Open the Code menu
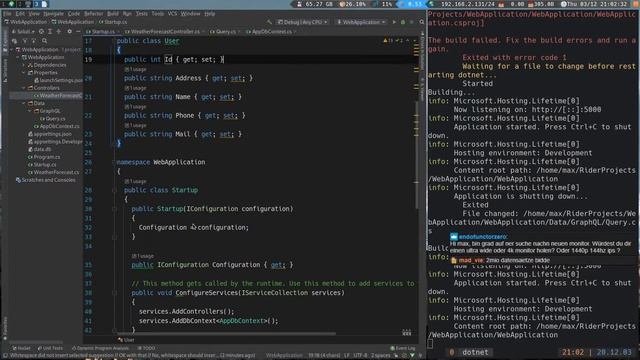 tap(74, 14)
